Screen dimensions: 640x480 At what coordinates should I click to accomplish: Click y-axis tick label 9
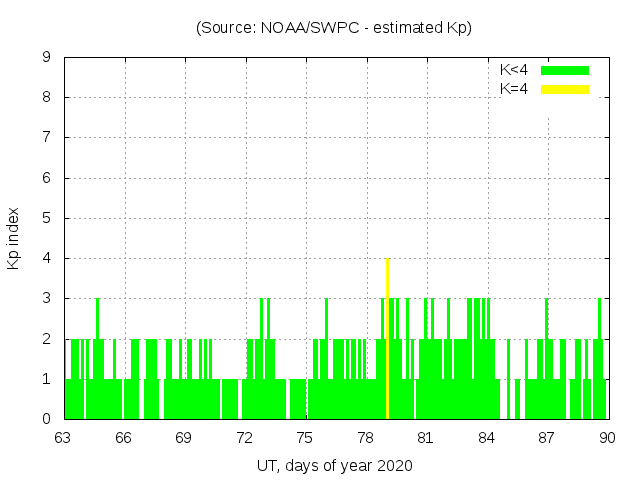coord(46,58)
